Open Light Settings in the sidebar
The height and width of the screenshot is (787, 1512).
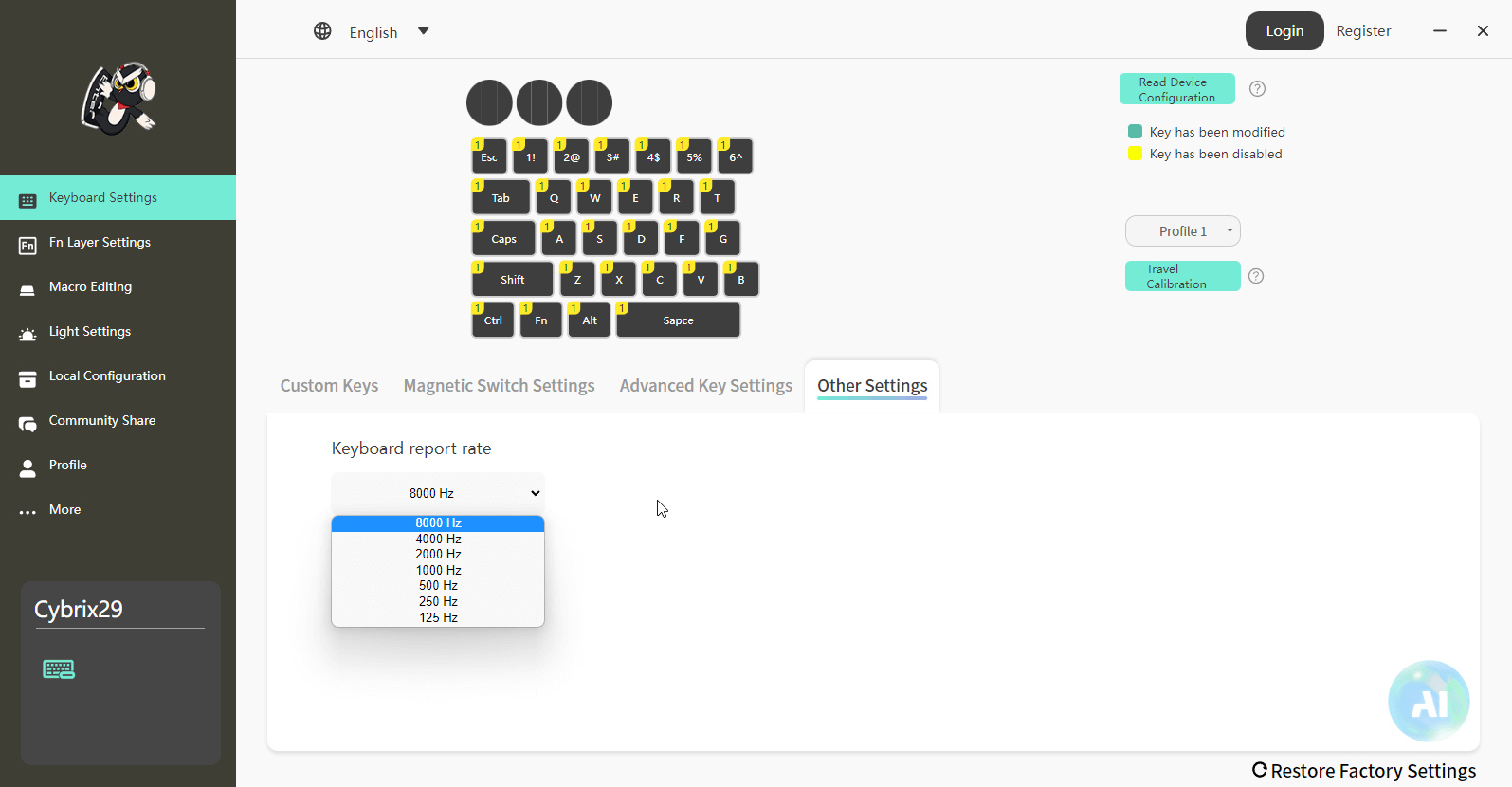(90, 332)
